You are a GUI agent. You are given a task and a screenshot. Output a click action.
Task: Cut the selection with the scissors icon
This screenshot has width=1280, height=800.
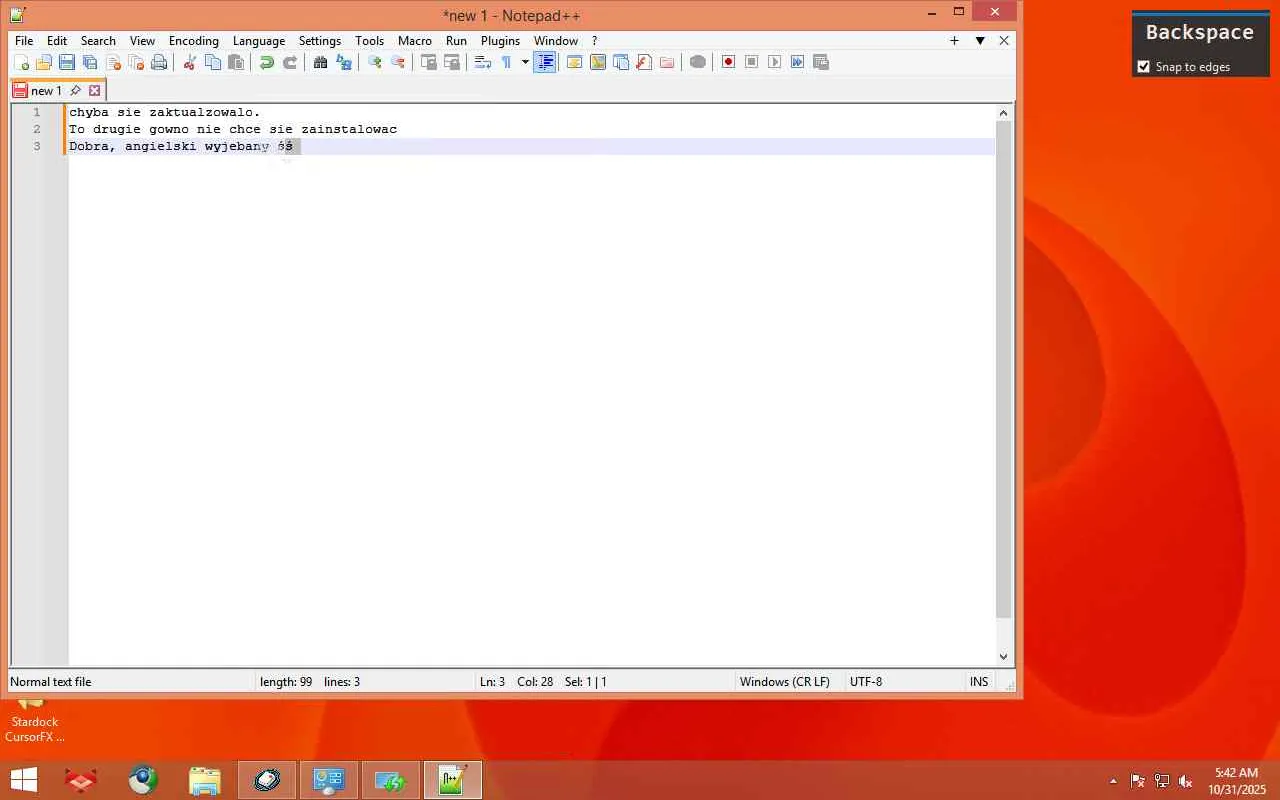click(189, 62)
